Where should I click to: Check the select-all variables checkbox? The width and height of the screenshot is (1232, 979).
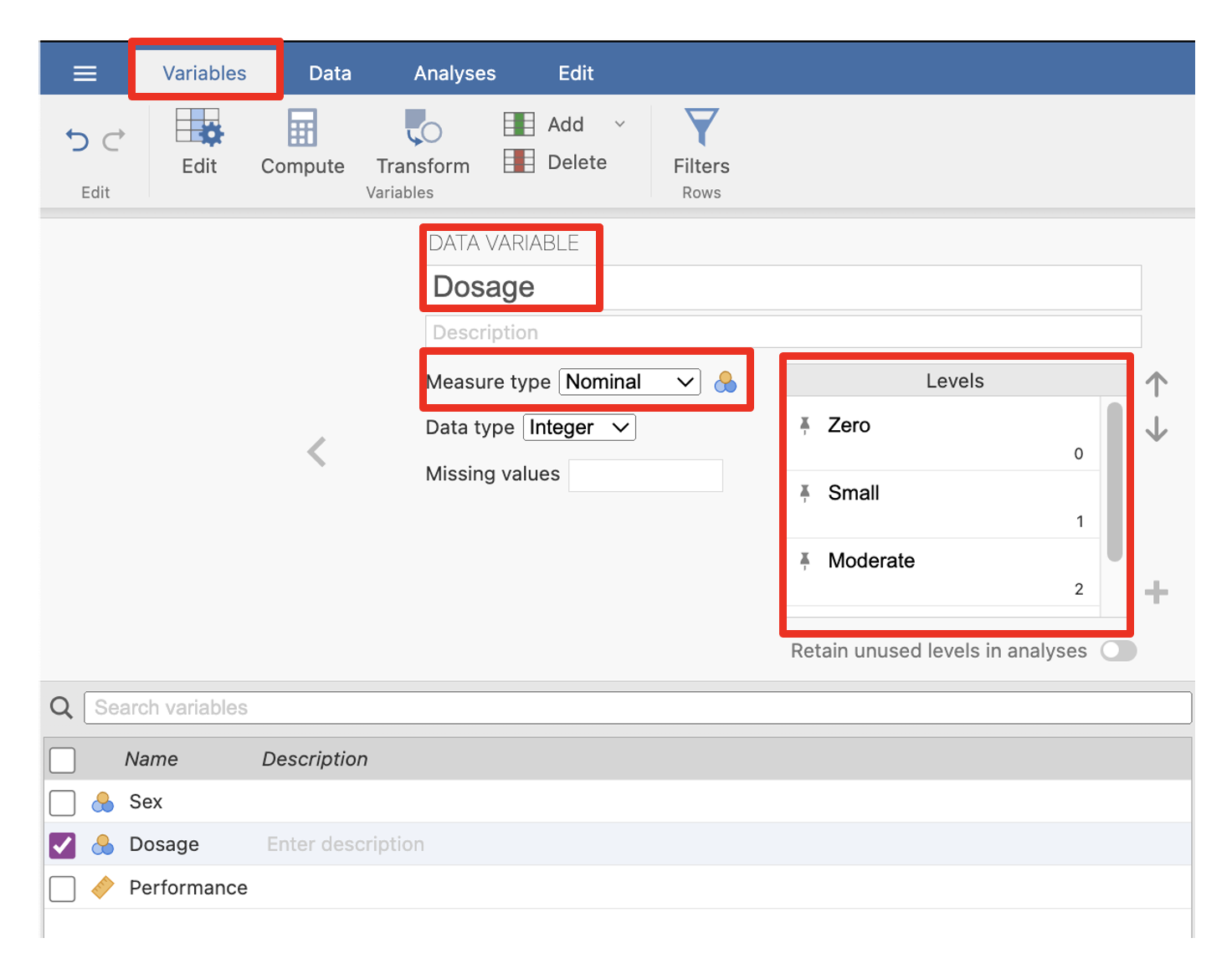[63, 760]
